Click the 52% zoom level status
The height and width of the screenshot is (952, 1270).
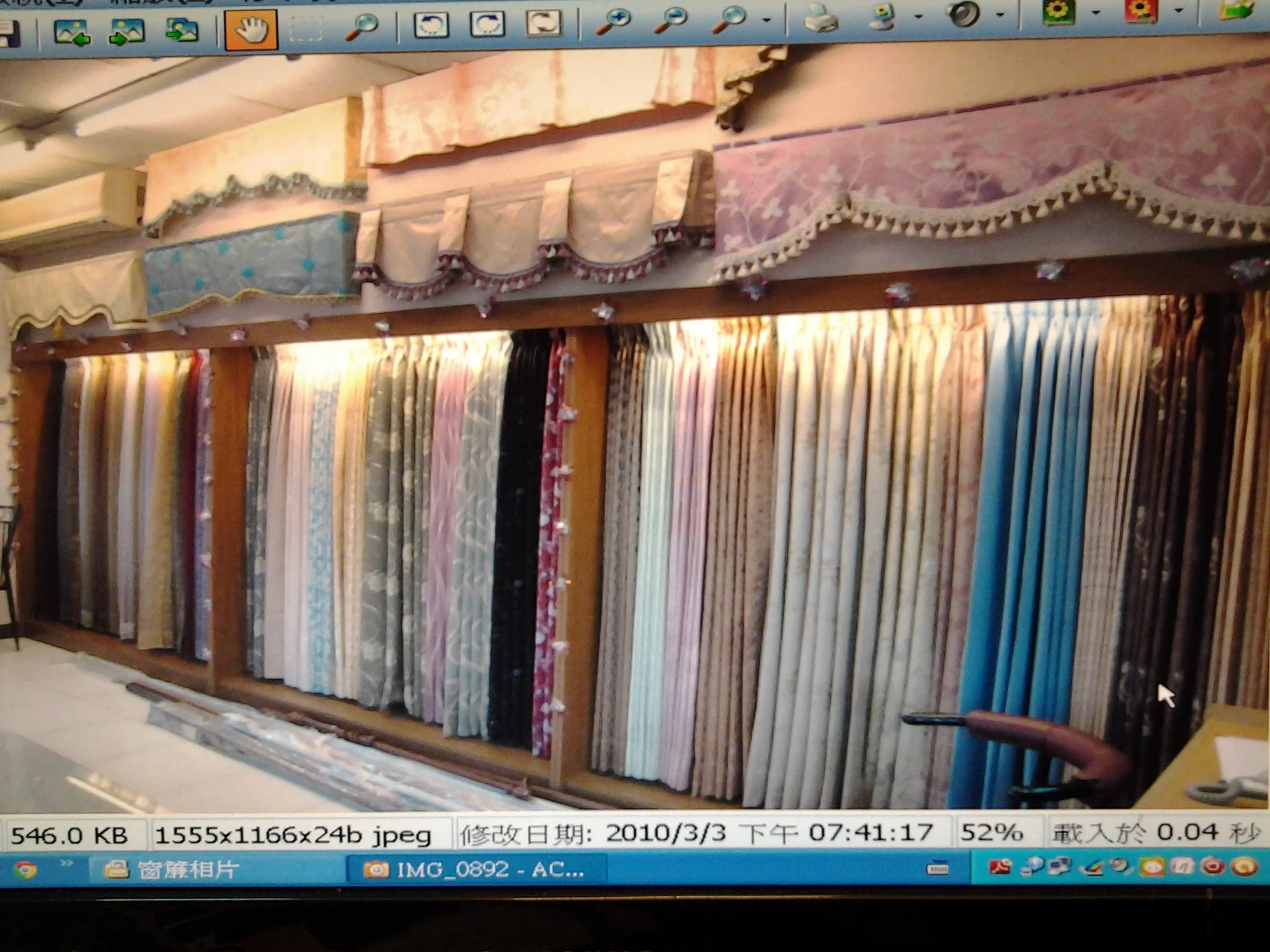click(991, 832)
